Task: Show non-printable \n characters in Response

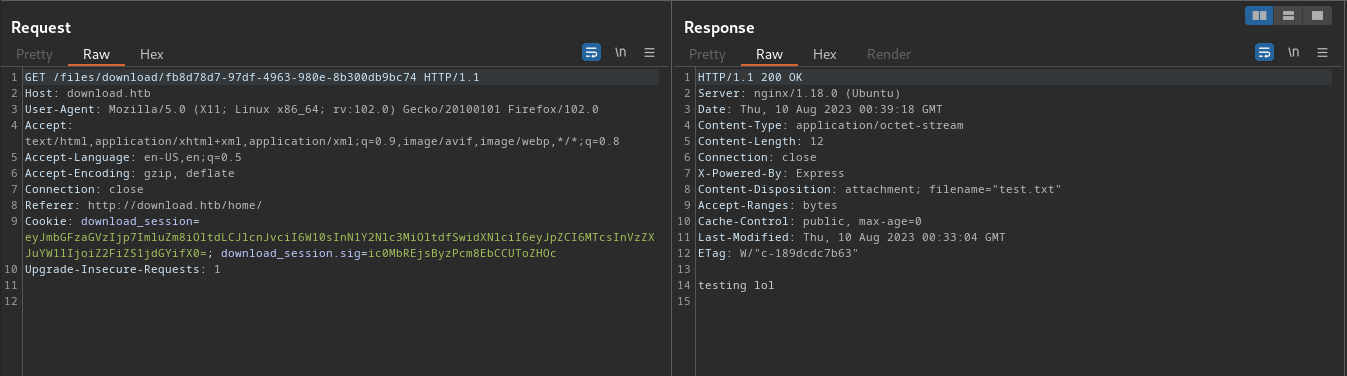Action: click(1293, 52)
